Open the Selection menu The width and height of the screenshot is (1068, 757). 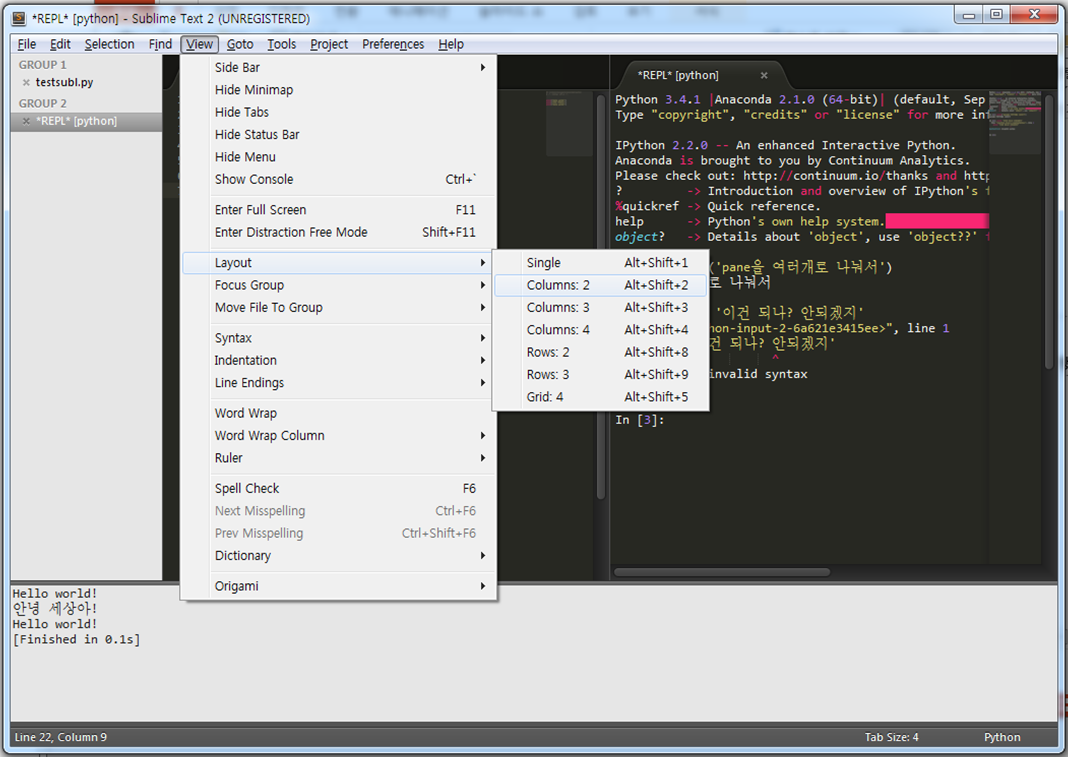[x=109, y=44]
